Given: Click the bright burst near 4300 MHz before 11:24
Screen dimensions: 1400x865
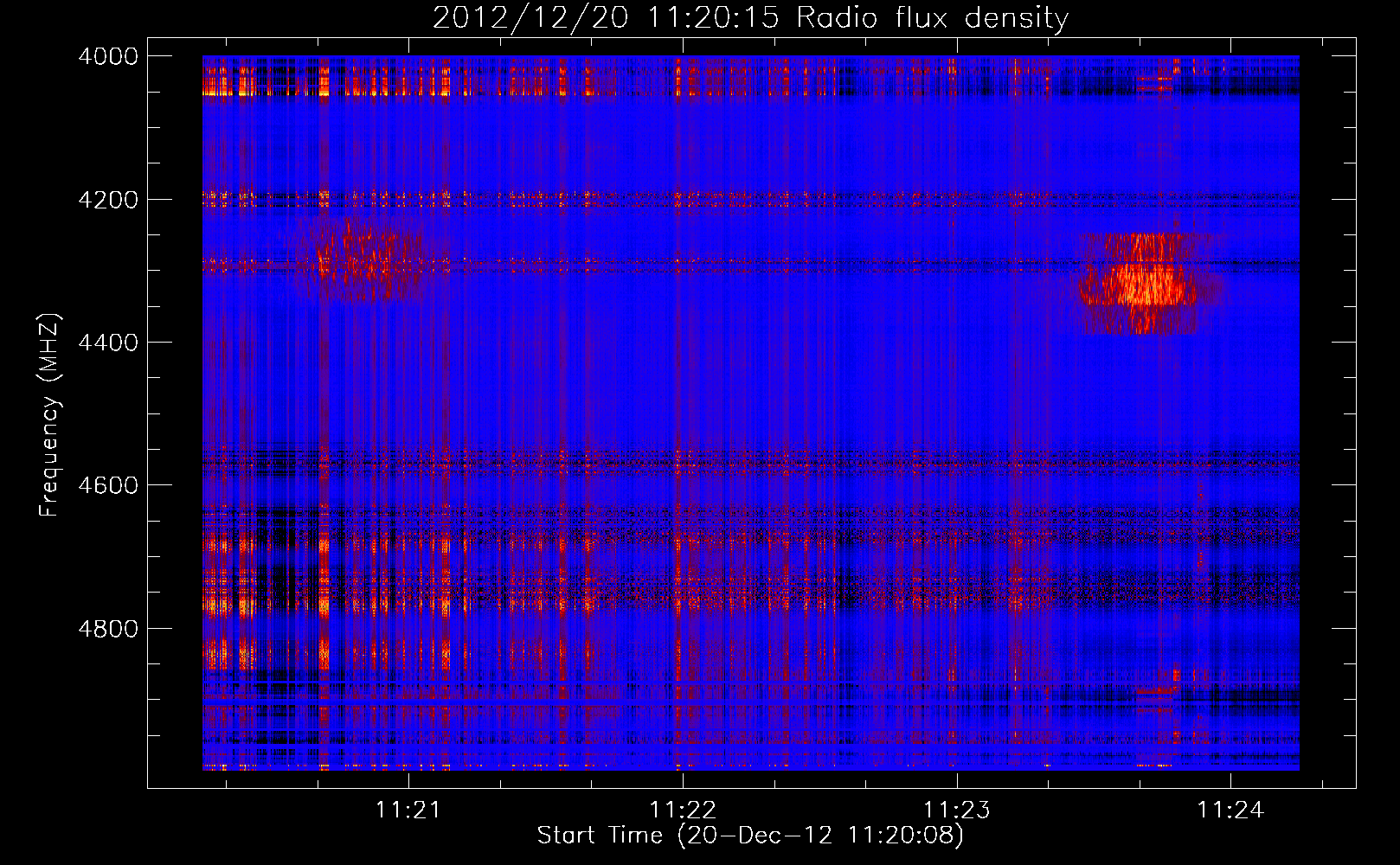Looking at the screenshot, I should [x=1144, y=284].
